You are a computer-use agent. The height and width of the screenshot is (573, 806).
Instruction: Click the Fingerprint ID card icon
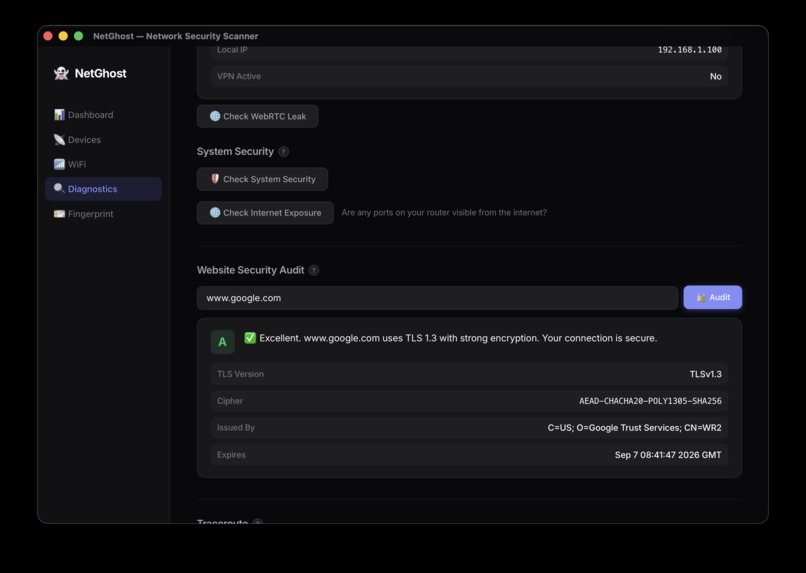click(x=59, y=213)
